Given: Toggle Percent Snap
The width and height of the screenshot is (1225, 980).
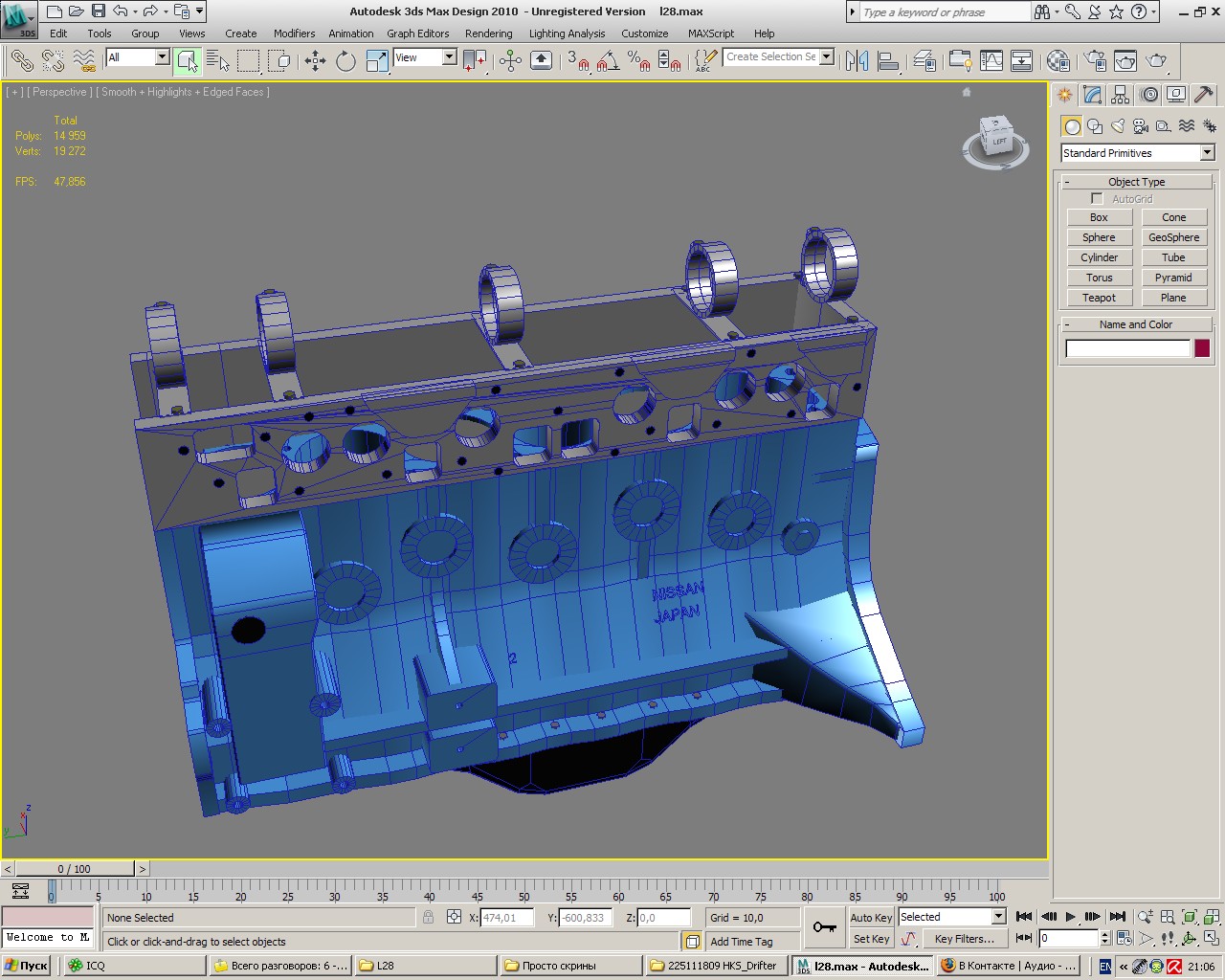Looking at the screenshot, I should click(638, 60).
